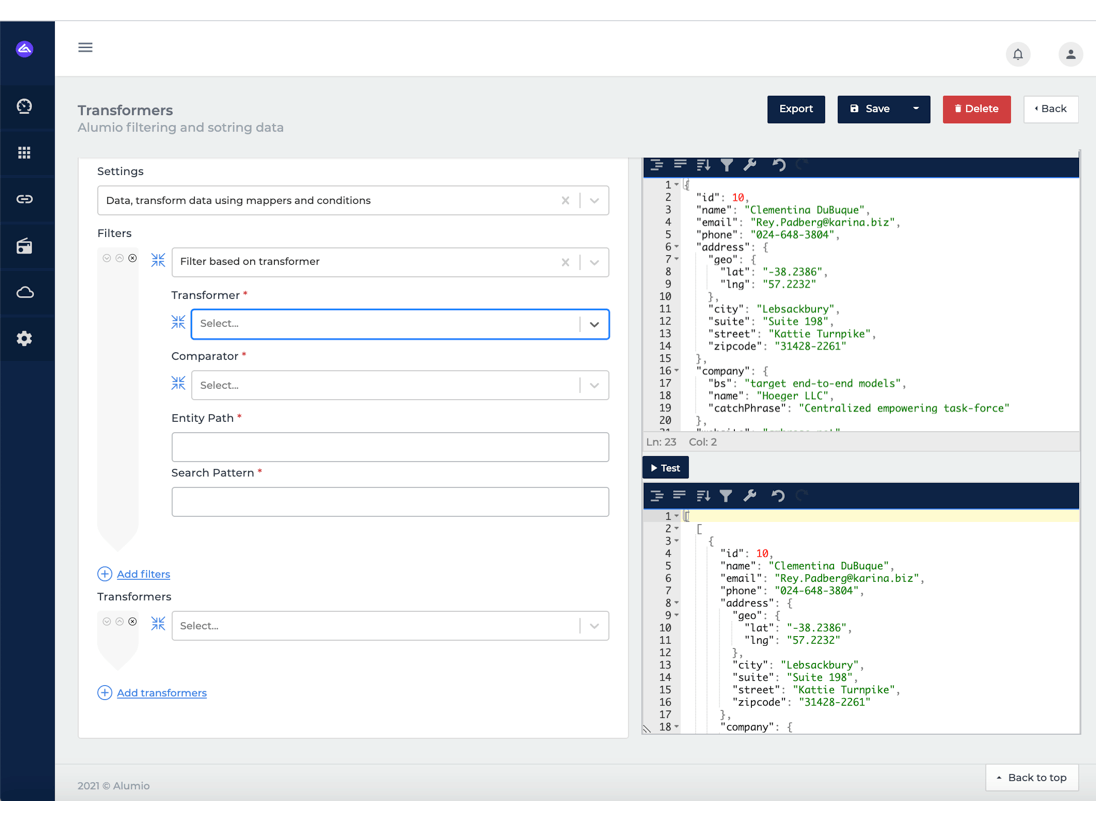Click the Save button
The height and width of the screenshot is (820, 1096).
[870, 109]
